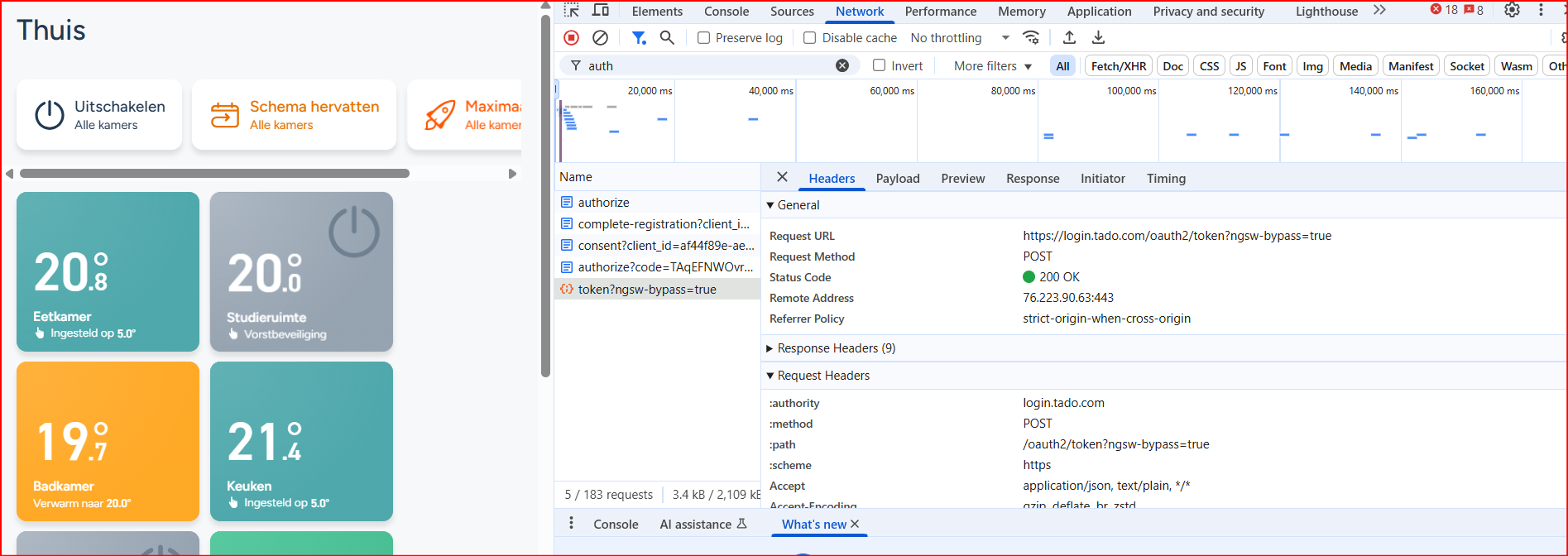
Task: Filter requests by Fetch/XHR
Action: [1118, 66]
